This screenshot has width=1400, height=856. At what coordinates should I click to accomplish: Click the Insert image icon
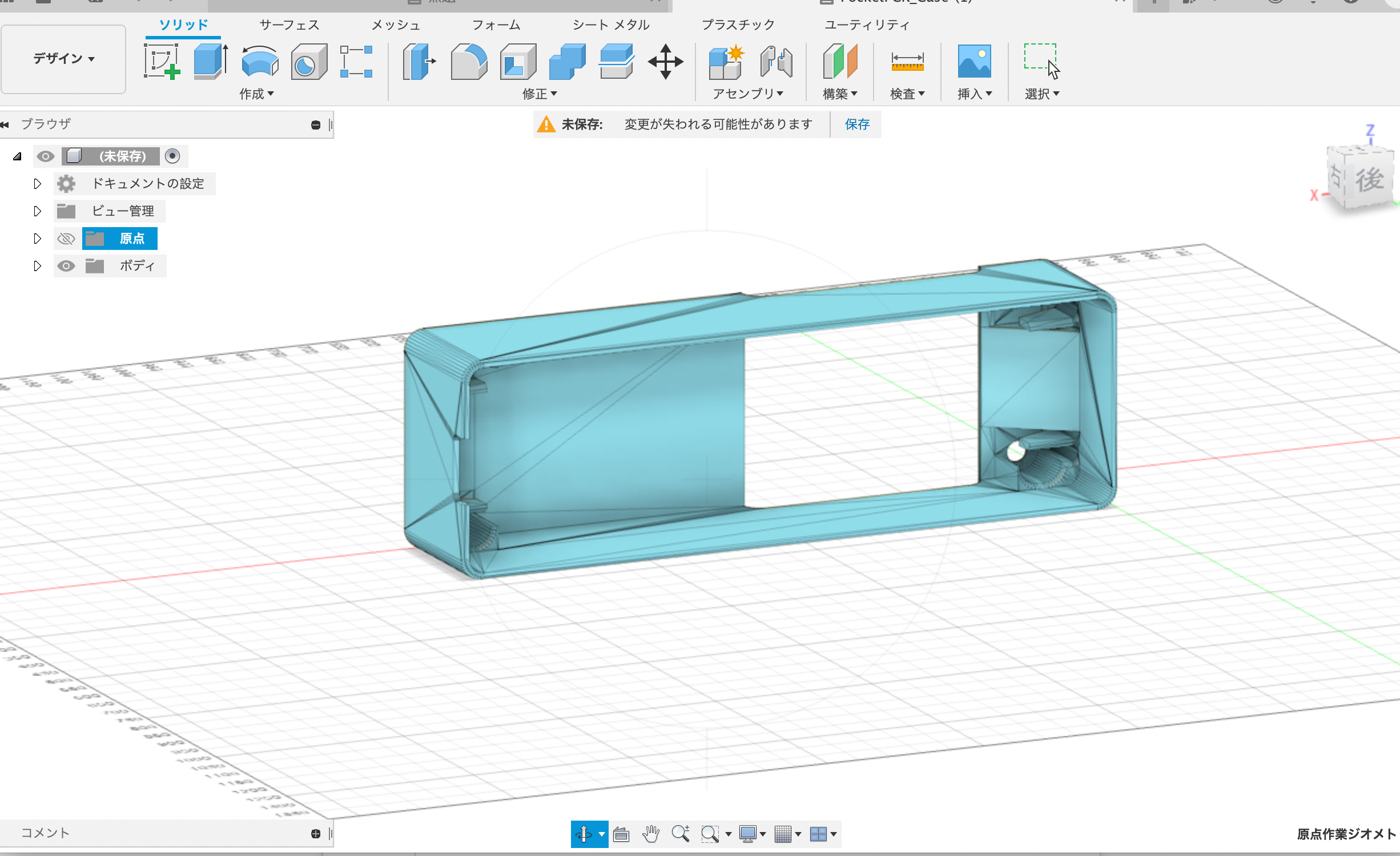(974, 61)
